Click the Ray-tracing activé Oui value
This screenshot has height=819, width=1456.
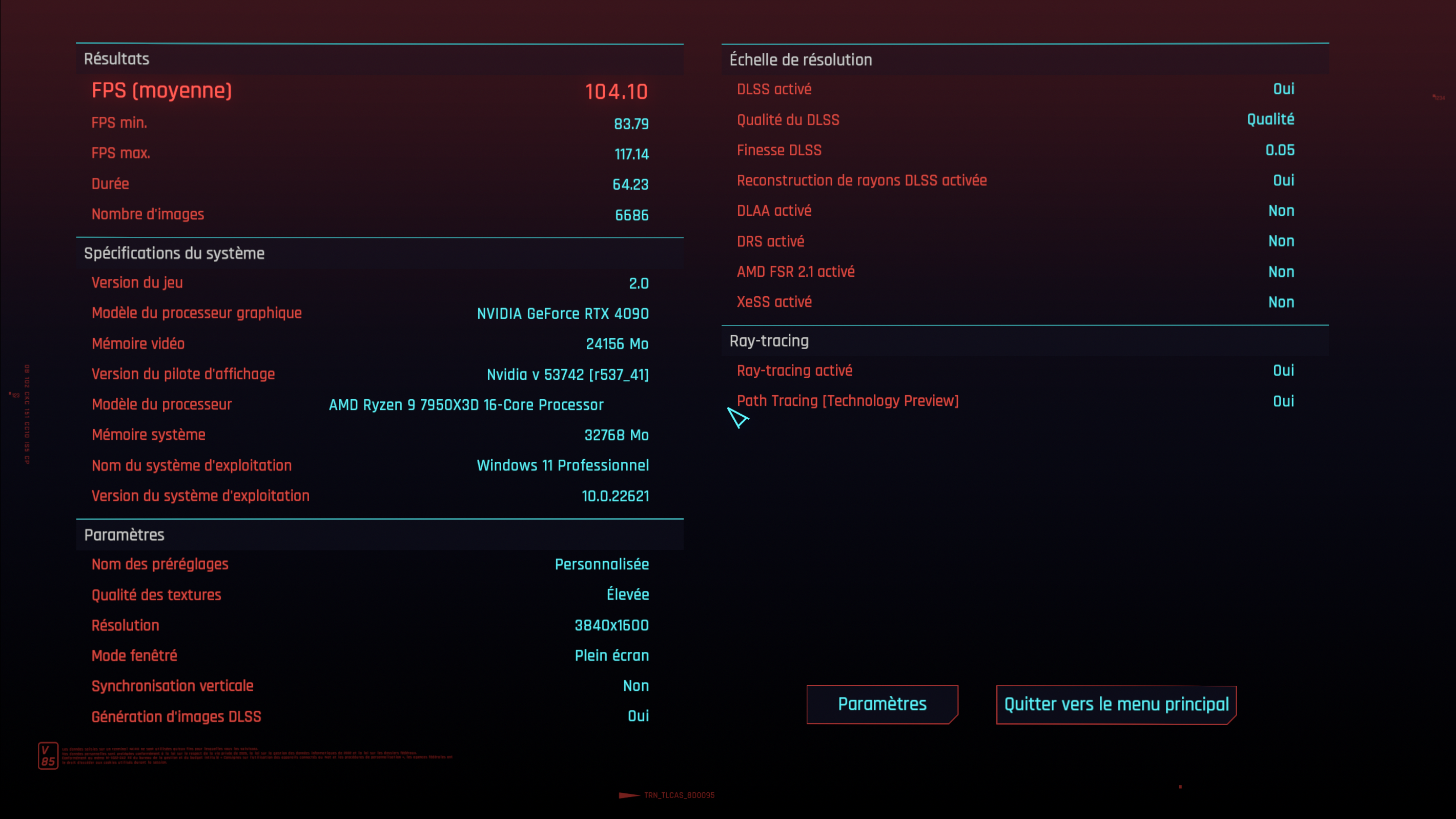tap(1283, 370)
